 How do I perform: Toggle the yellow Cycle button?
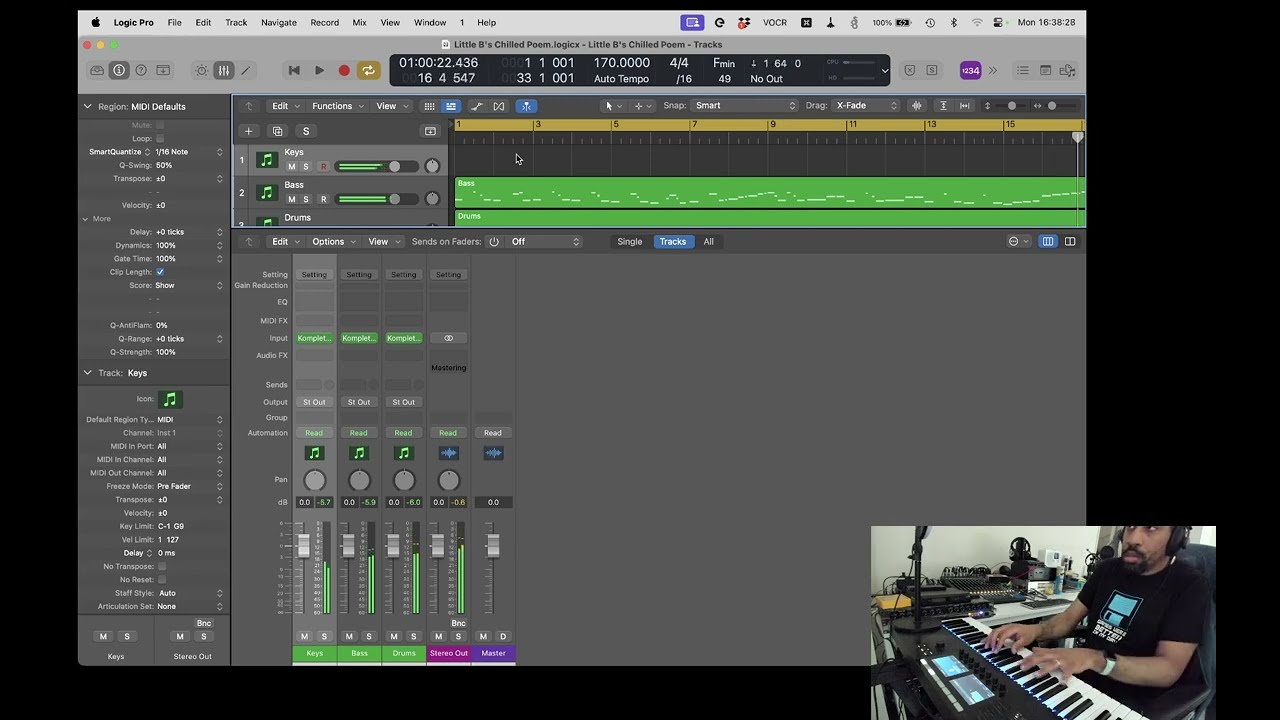click(x=369, y=70)
